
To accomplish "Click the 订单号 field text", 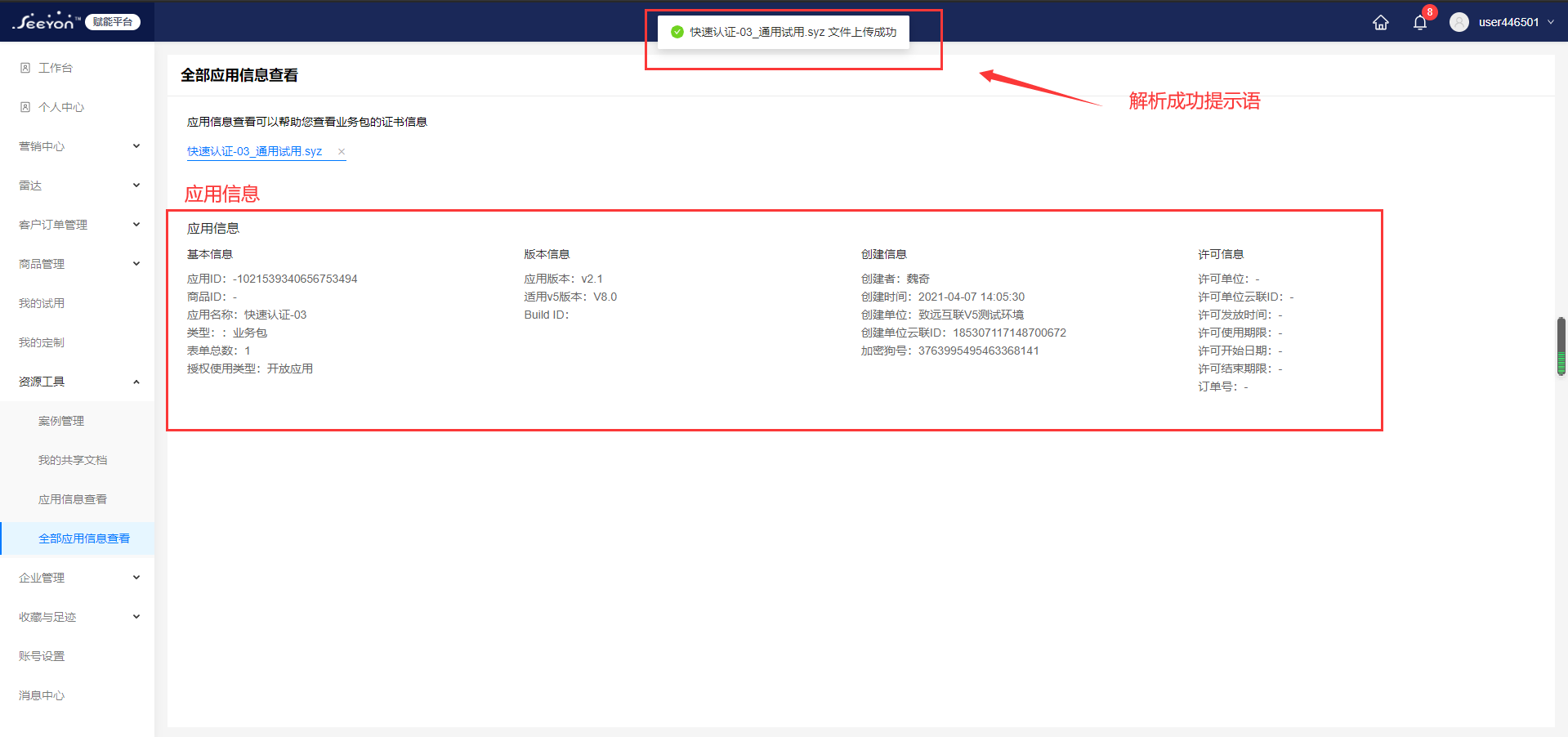I will (1223, 386).
